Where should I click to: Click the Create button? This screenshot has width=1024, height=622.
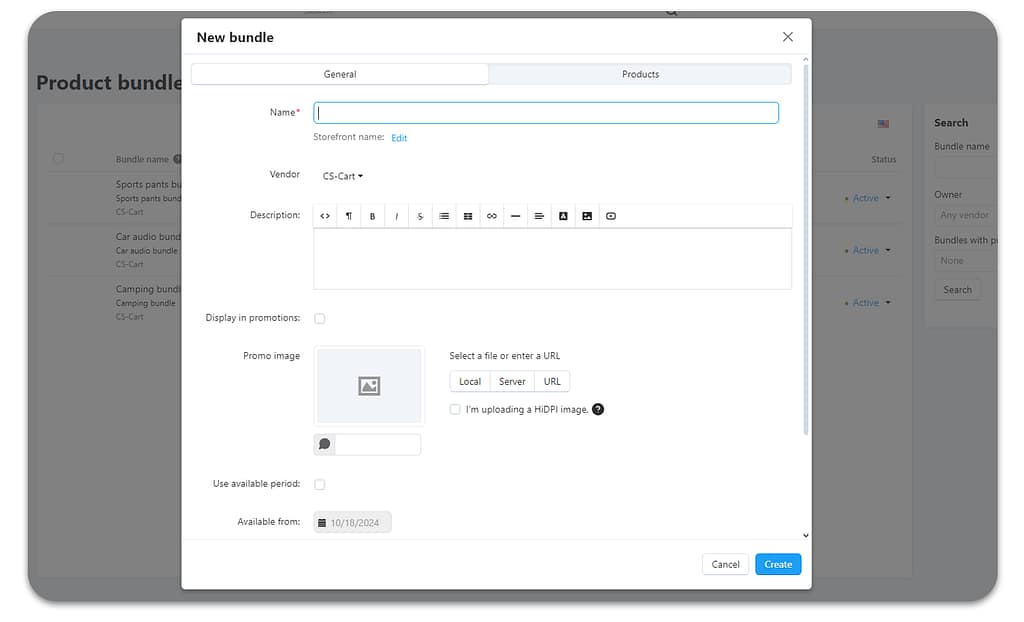778,564
